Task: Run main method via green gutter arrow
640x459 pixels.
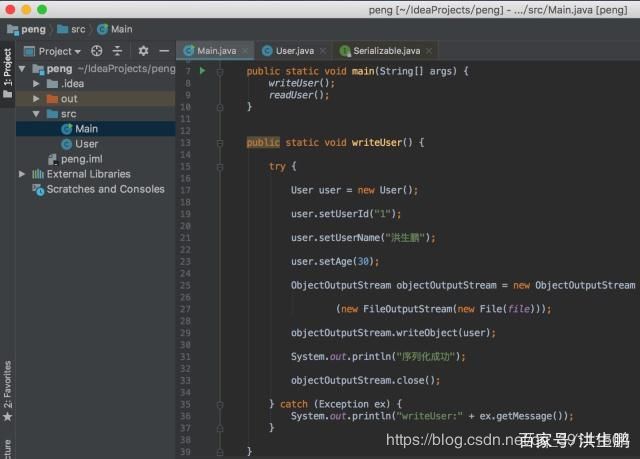Action: tap(202, 71)
